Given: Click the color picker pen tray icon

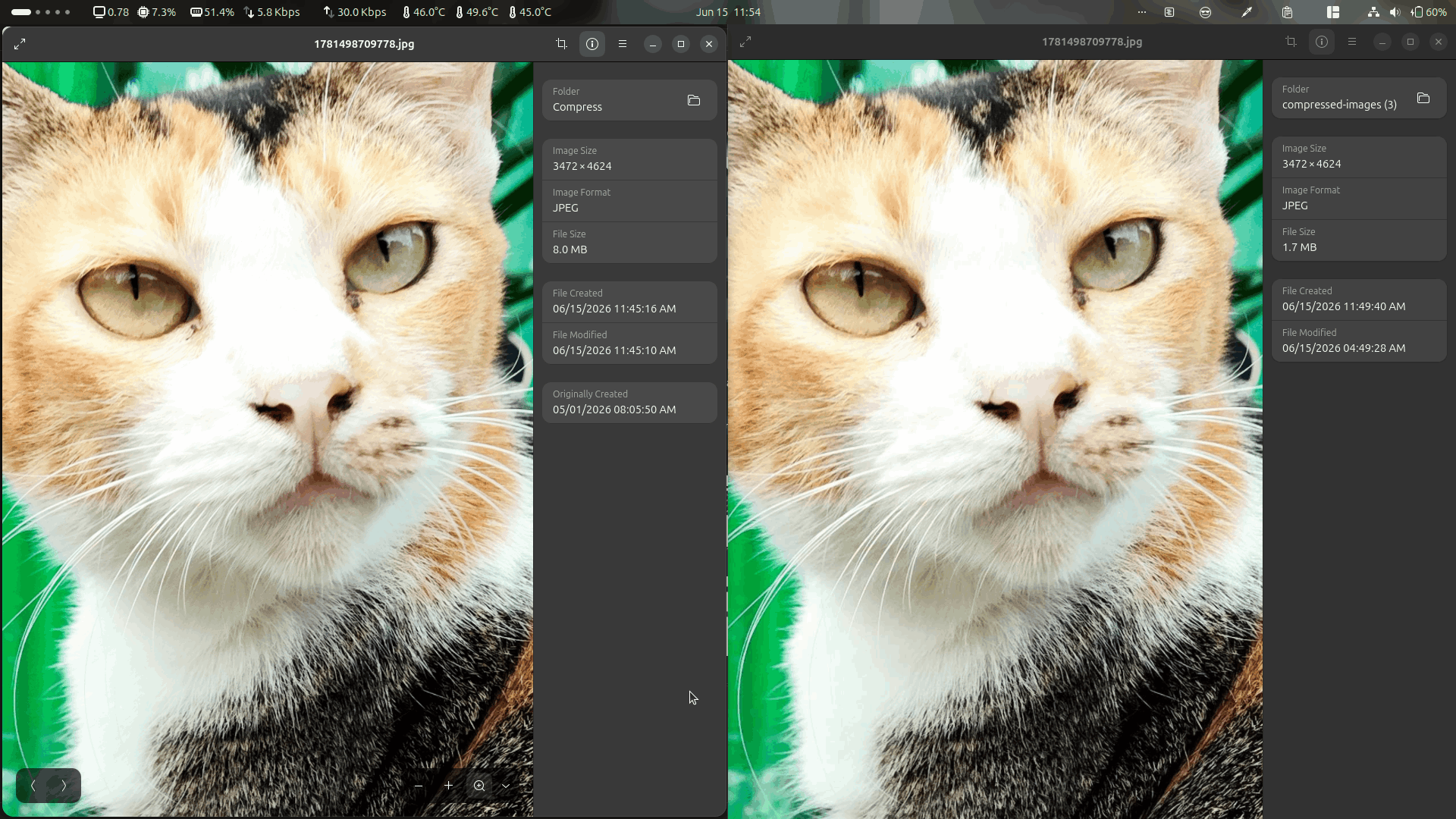Looking at the screenshot, I should [1247, 12].
